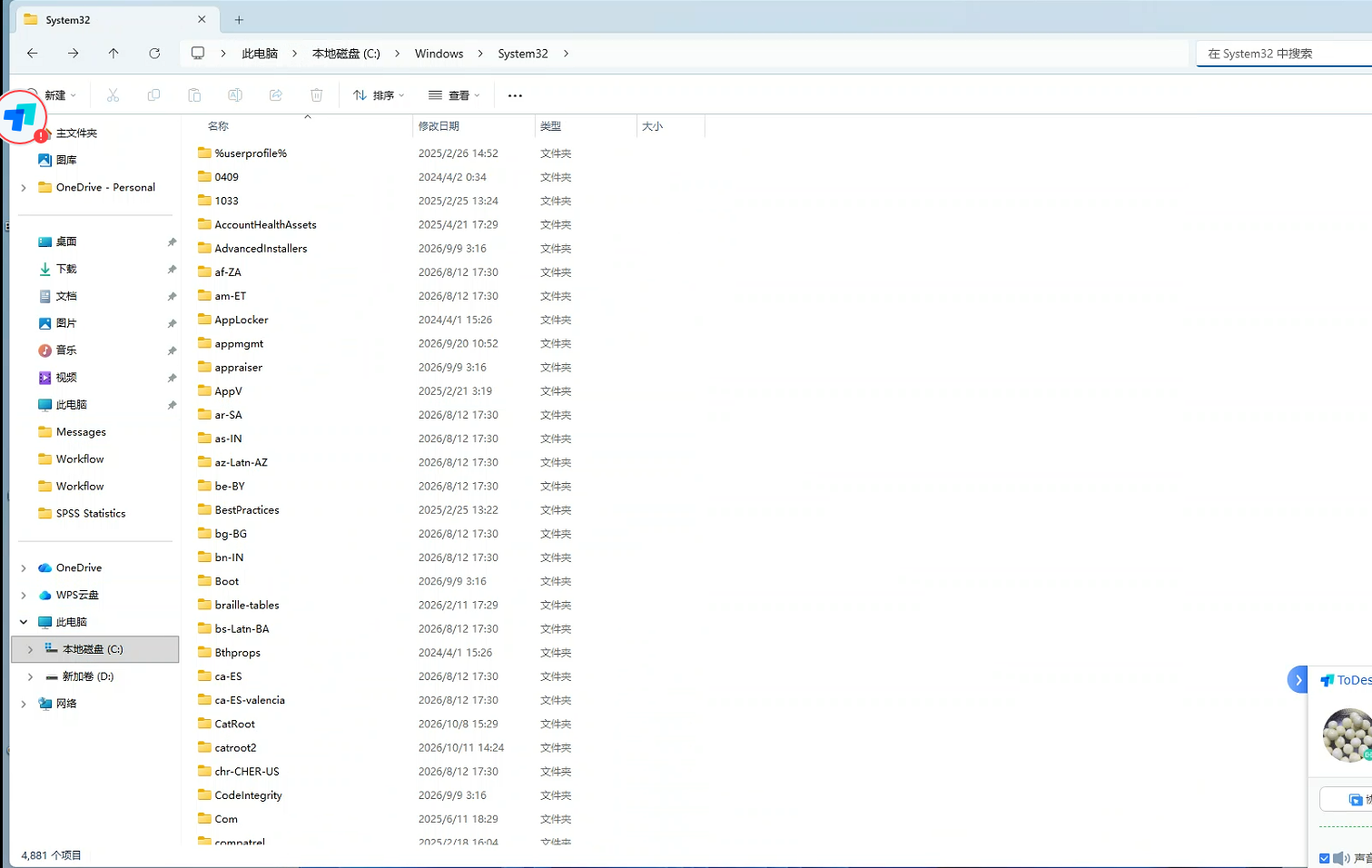1372x868 pixels.
Task: Uncheck the 声音 sound checkbox in ToDesk
Action: (x=1324, y=858)
